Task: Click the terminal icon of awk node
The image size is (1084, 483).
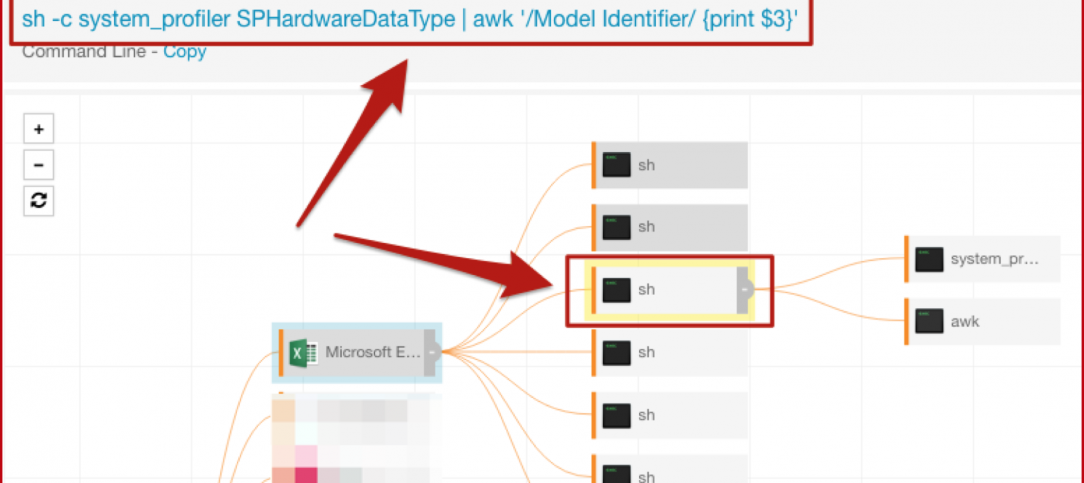Action: [x=929, y=322]
